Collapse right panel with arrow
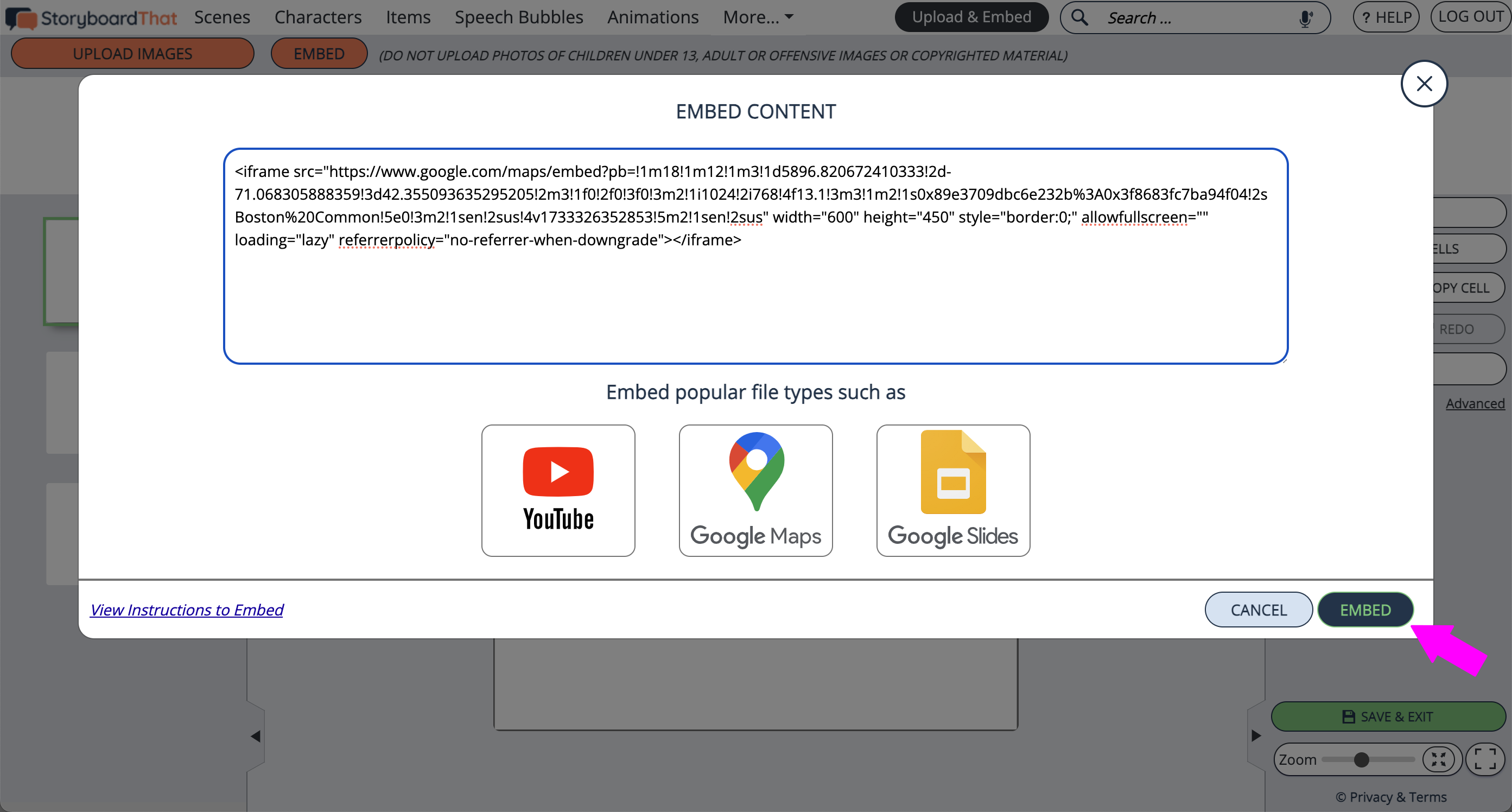Image resolution: width=1512 pixels, height=812 pixels. 1255,735
